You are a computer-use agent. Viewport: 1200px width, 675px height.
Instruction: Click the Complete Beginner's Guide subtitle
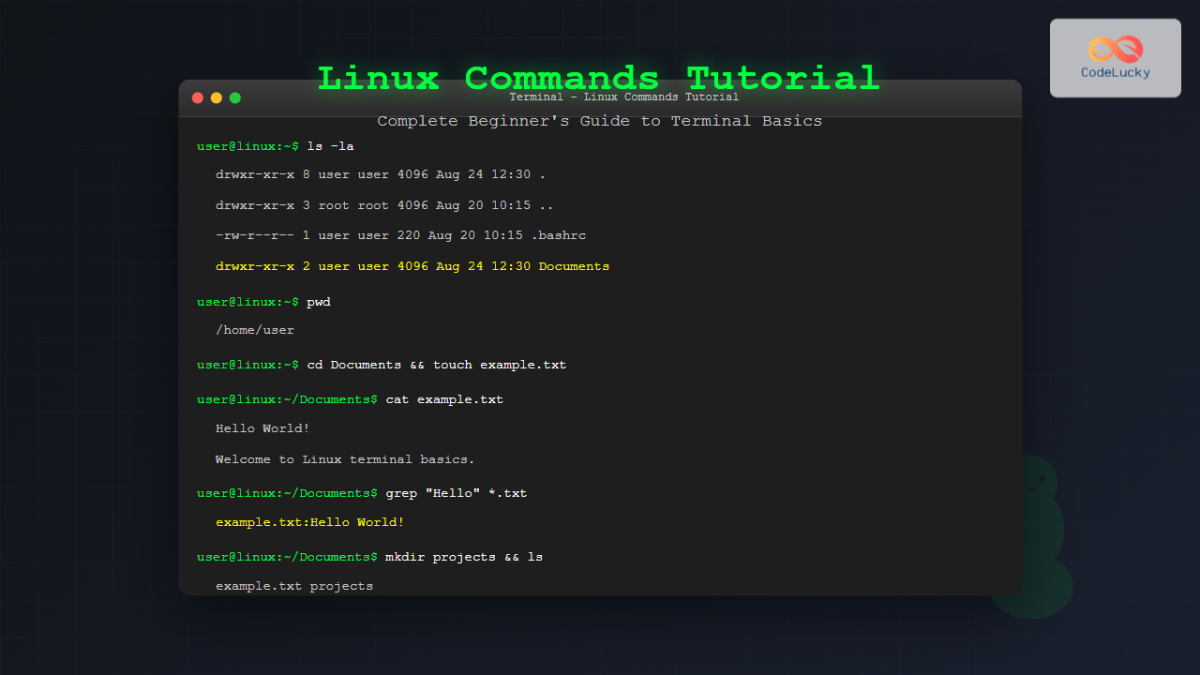coord(600,120)
